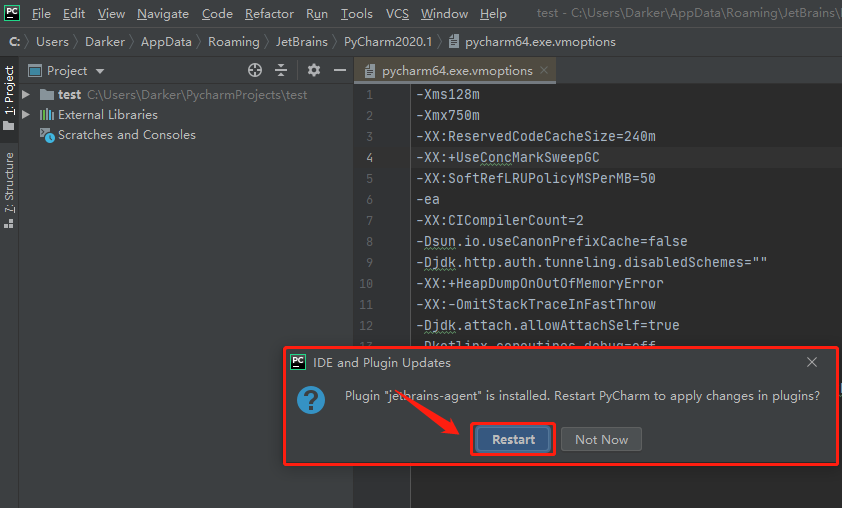
Task: Click the C: drive breadcrumb
Action: click(14, 42)
